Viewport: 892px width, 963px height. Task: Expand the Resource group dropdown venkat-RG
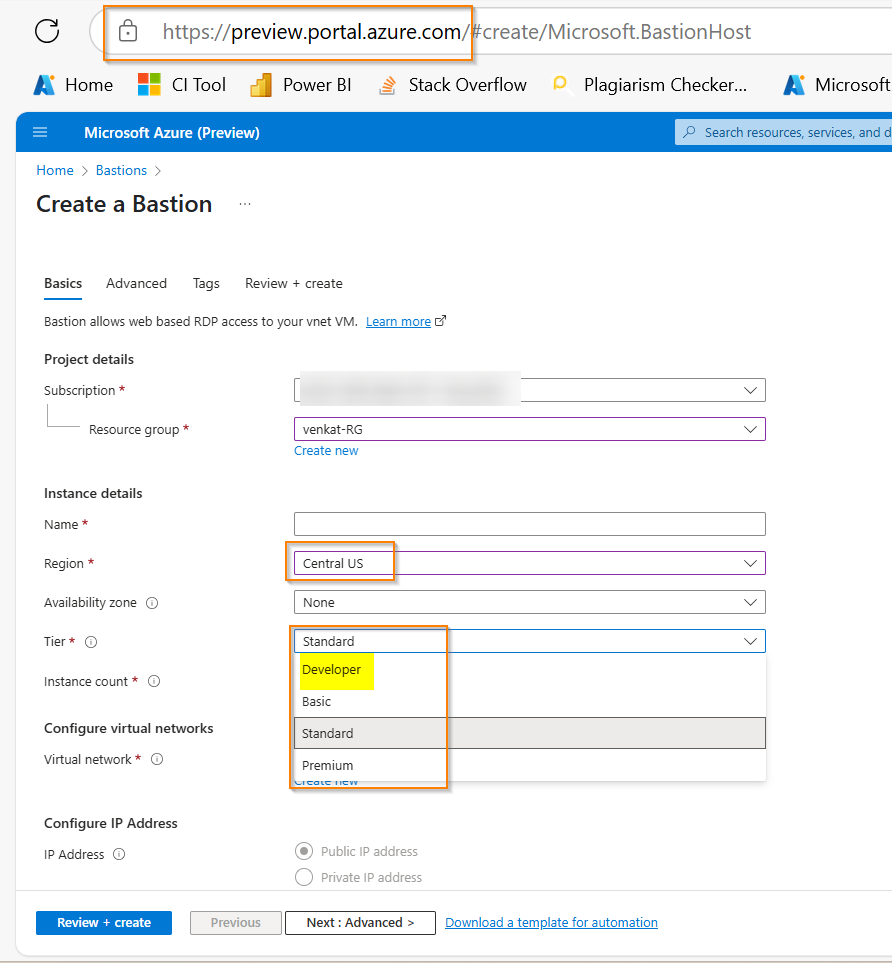tap(530, 429)
